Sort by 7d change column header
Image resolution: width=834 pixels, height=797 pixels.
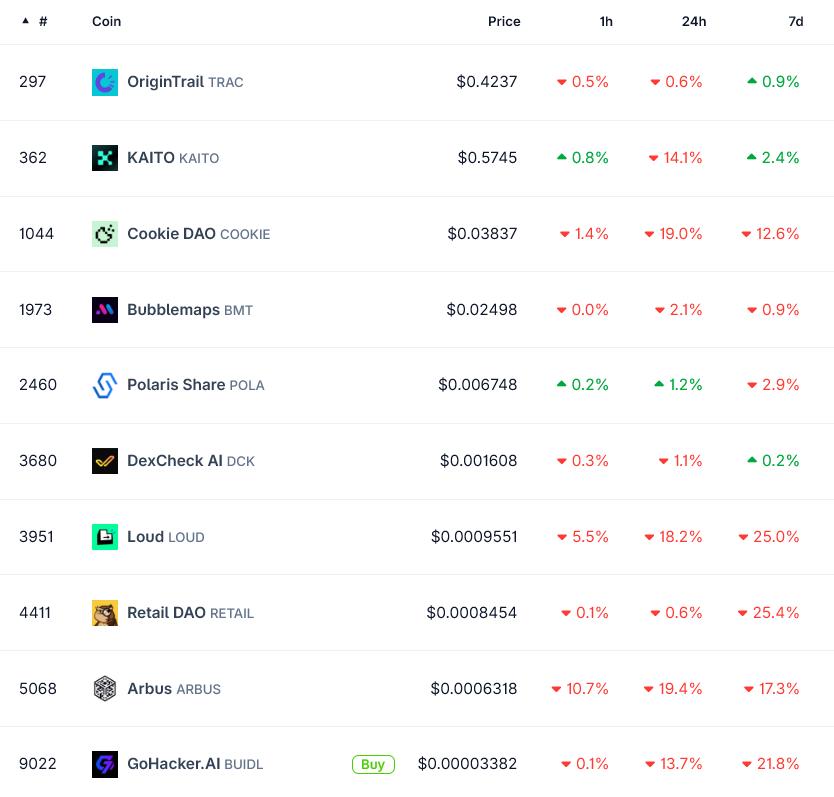click(x=795, y=21)
